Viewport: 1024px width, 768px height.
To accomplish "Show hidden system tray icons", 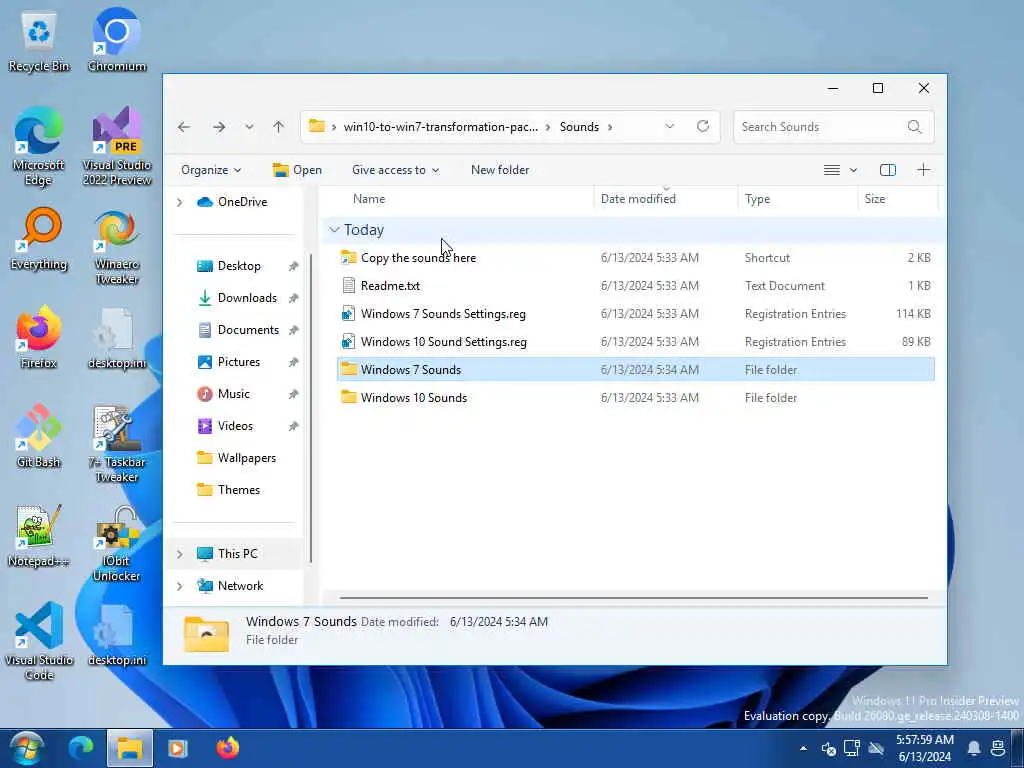I will tap(803, 748).
